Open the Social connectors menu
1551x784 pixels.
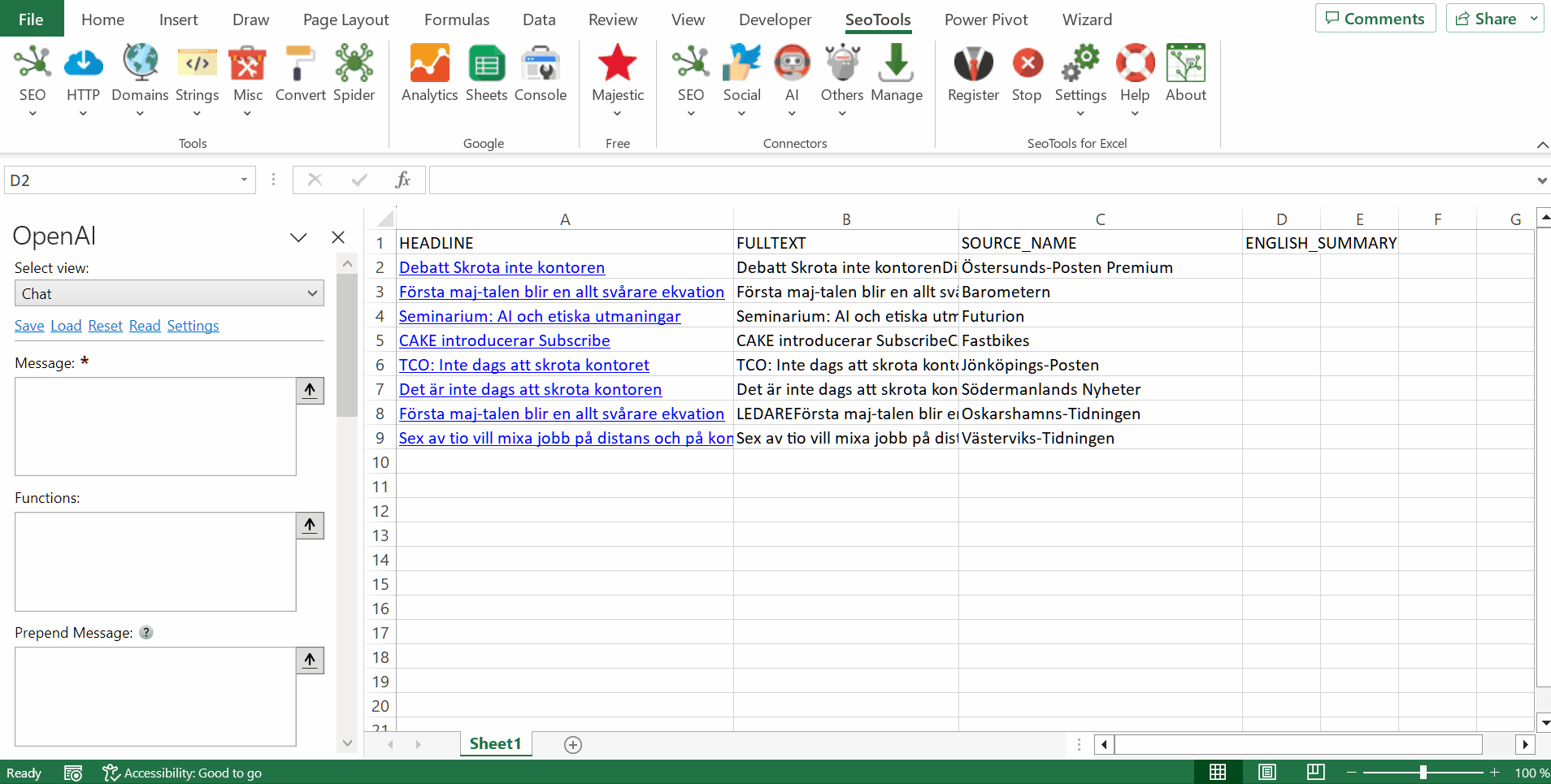(x=741, y=80)
